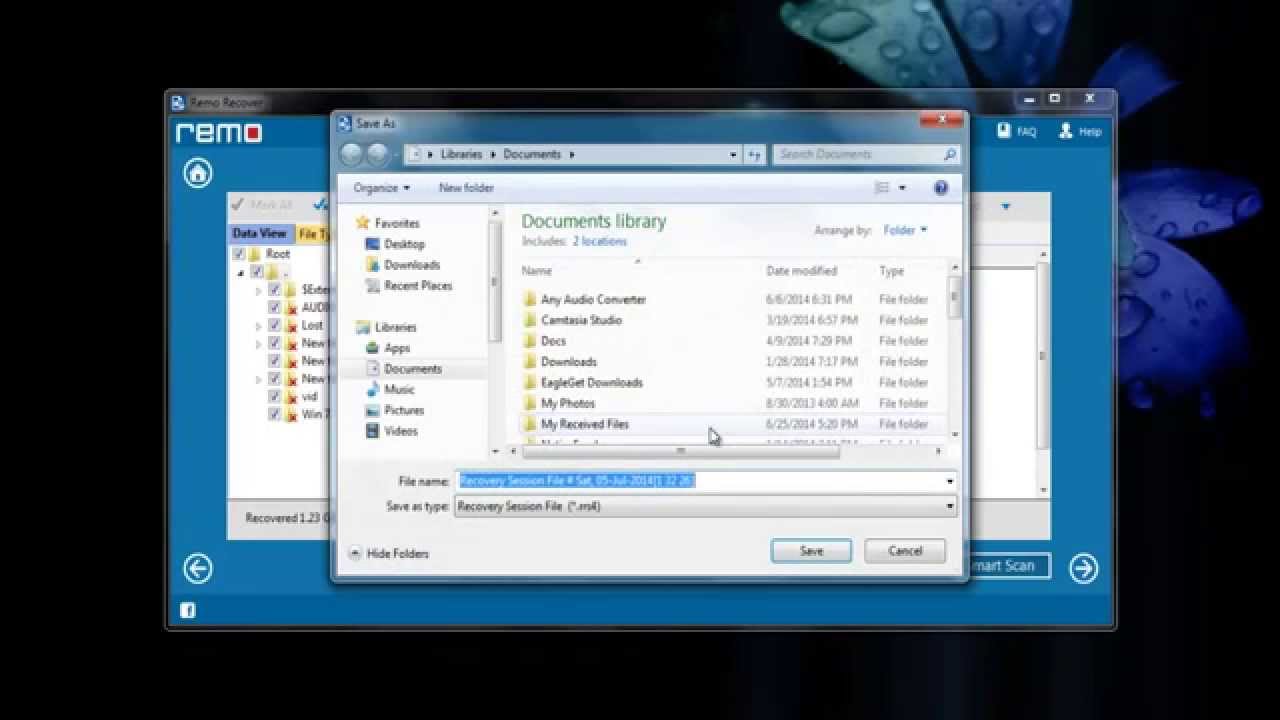1280x720 pixels.
Task: Toggle checkbox for Lost folder
Action: tap(274, 325)
